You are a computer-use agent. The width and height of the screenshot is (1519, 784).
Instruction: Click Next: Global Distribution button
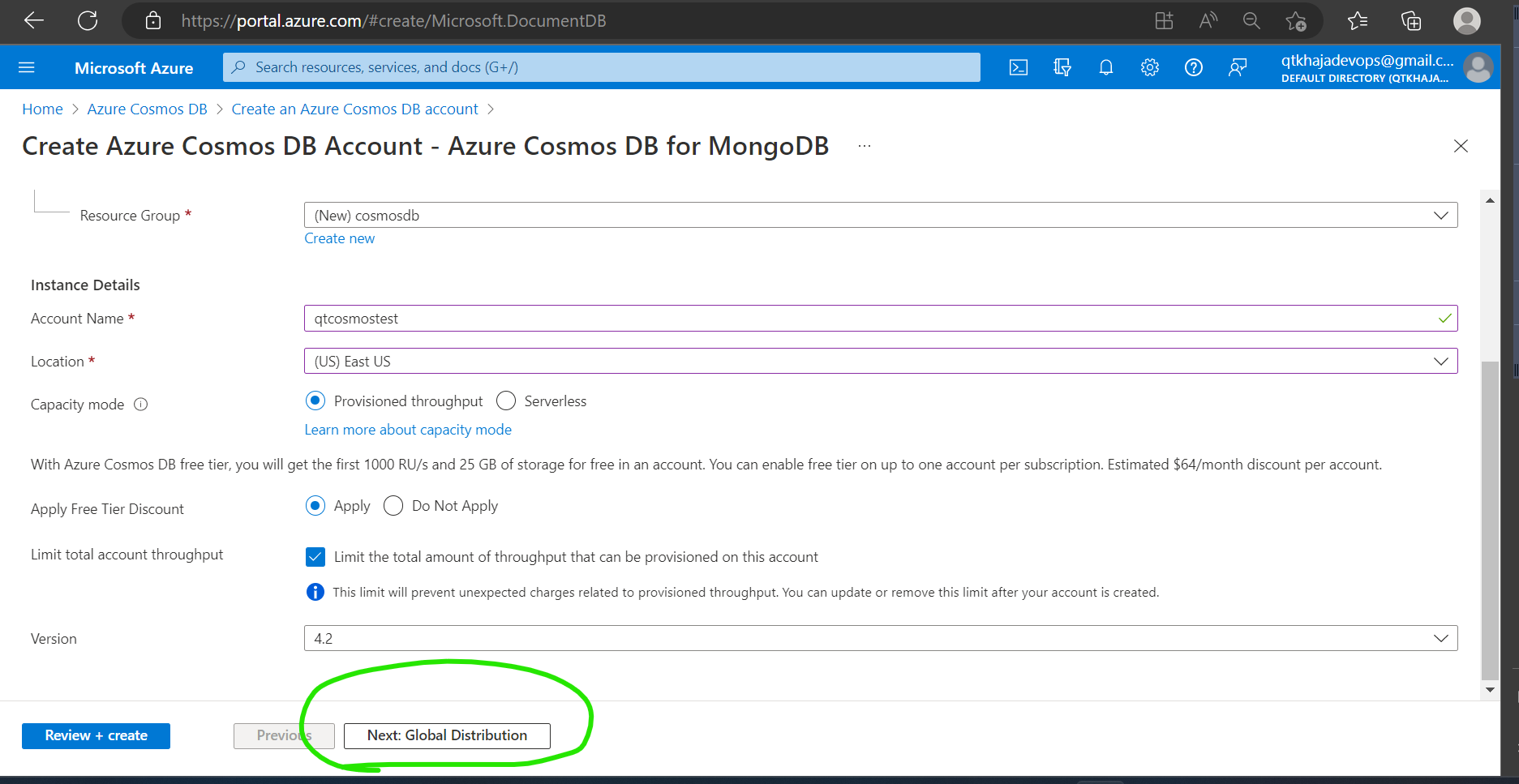pyautogui.click(x=447, y=735)
